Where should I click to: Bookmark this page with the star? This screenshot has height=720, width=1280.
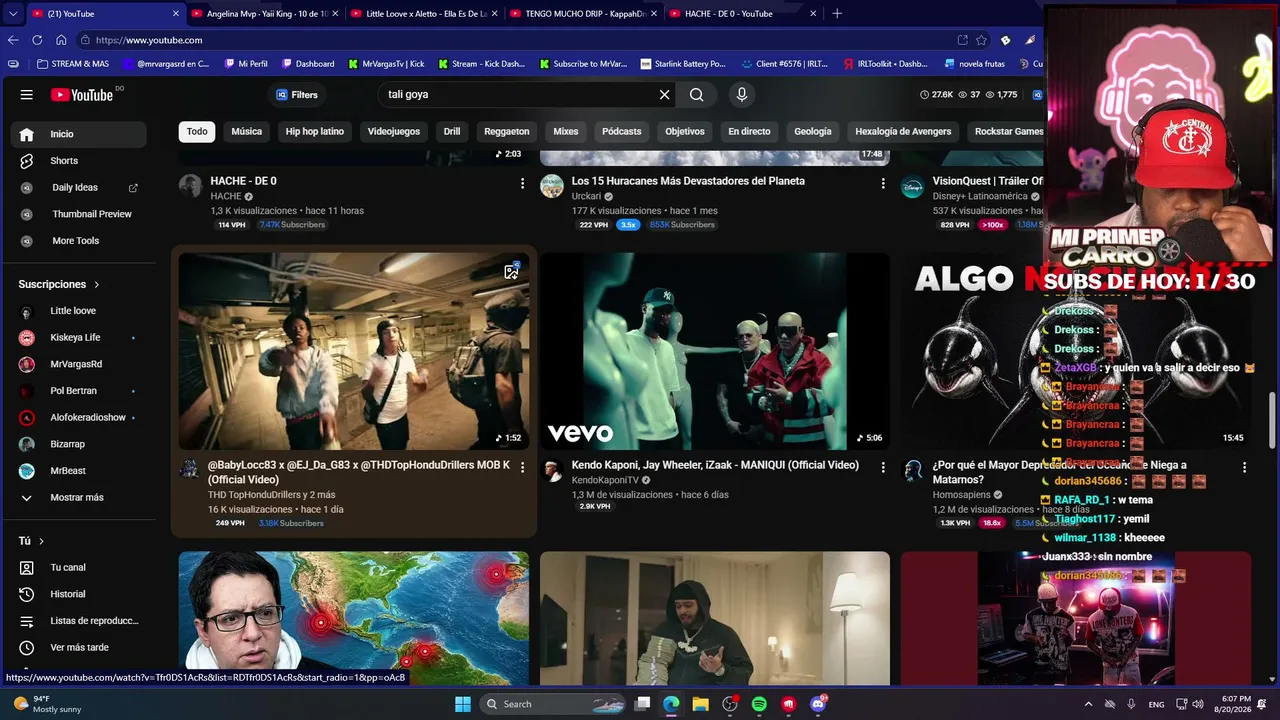[x=982, y=40]
